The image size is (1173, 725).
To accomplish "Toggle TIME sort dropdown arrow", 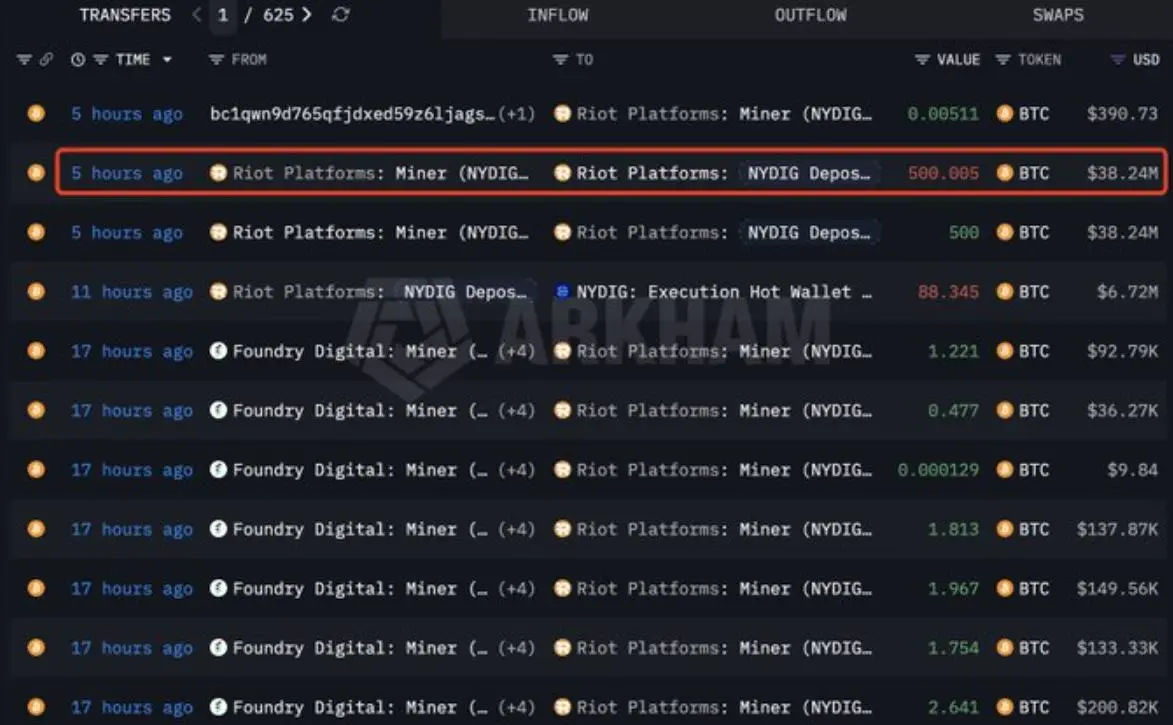I will pyautogui.click(x=167, y=59).
